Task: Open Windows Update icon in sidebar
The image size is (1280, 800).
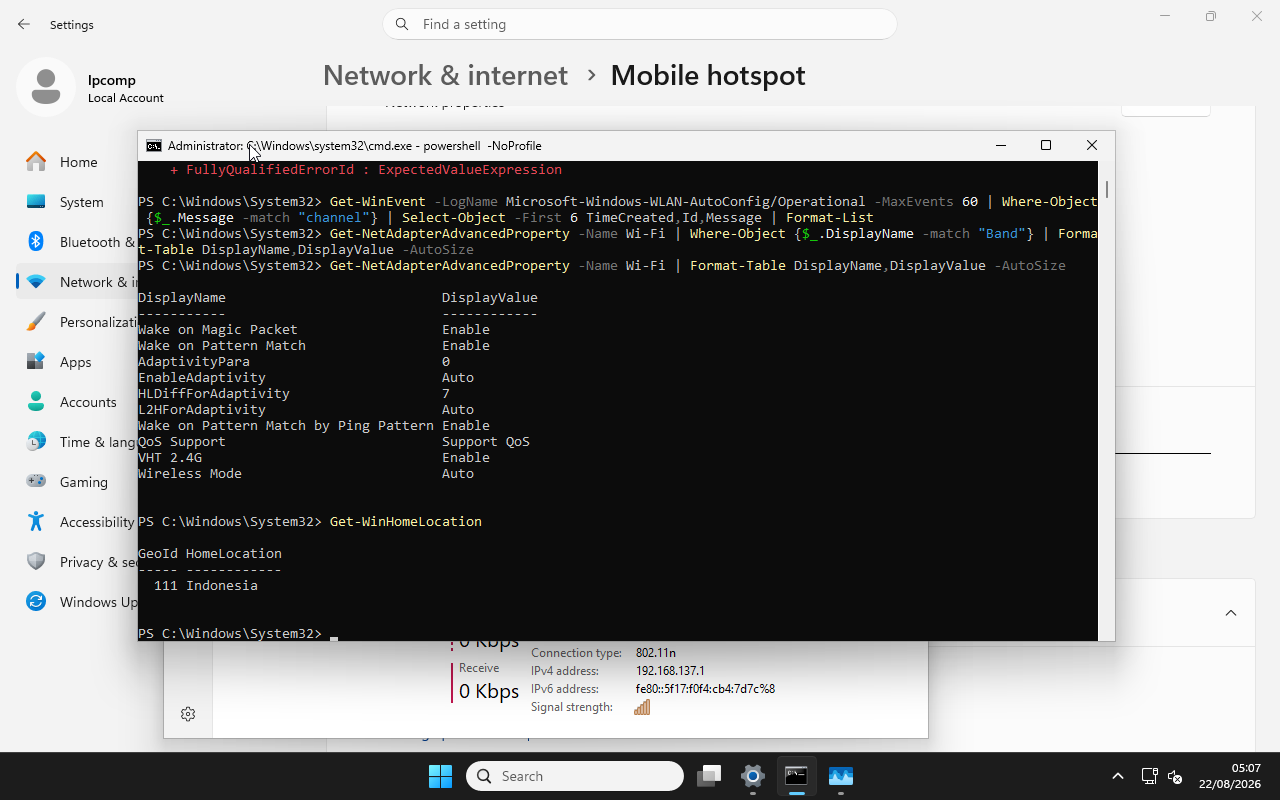Action: click(x=36, y=602)
